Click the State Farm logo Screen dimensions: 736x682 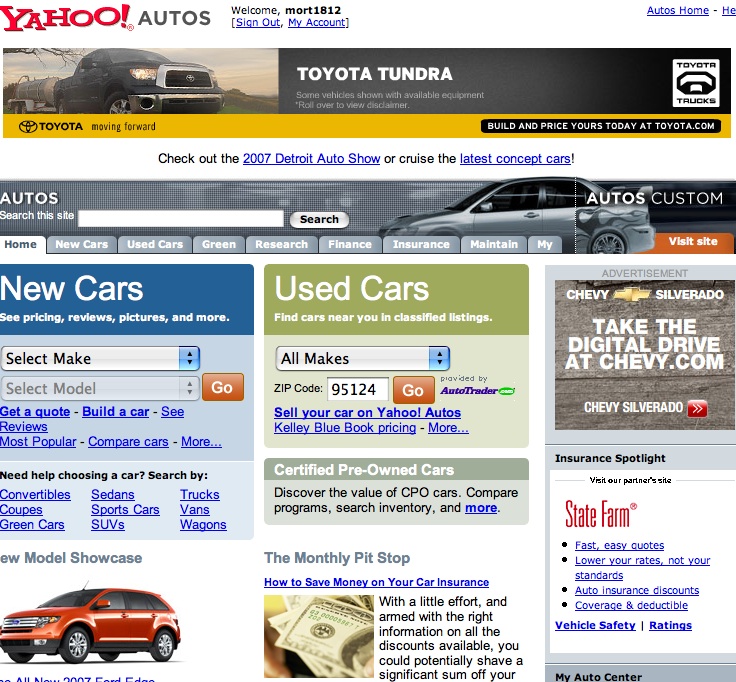point(601,514)
